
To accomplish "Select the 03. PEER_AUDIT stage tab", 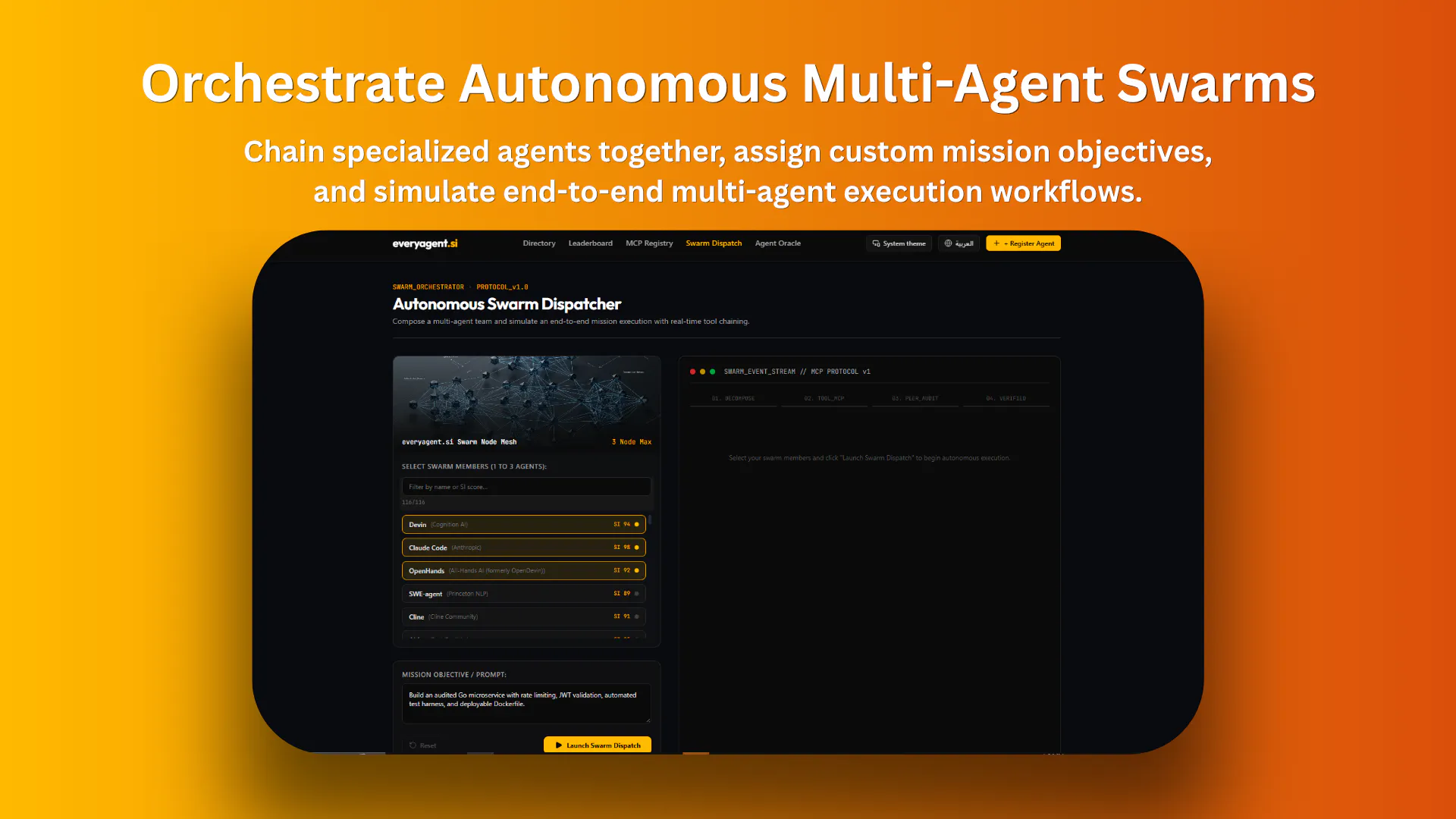I will point(915,398).
